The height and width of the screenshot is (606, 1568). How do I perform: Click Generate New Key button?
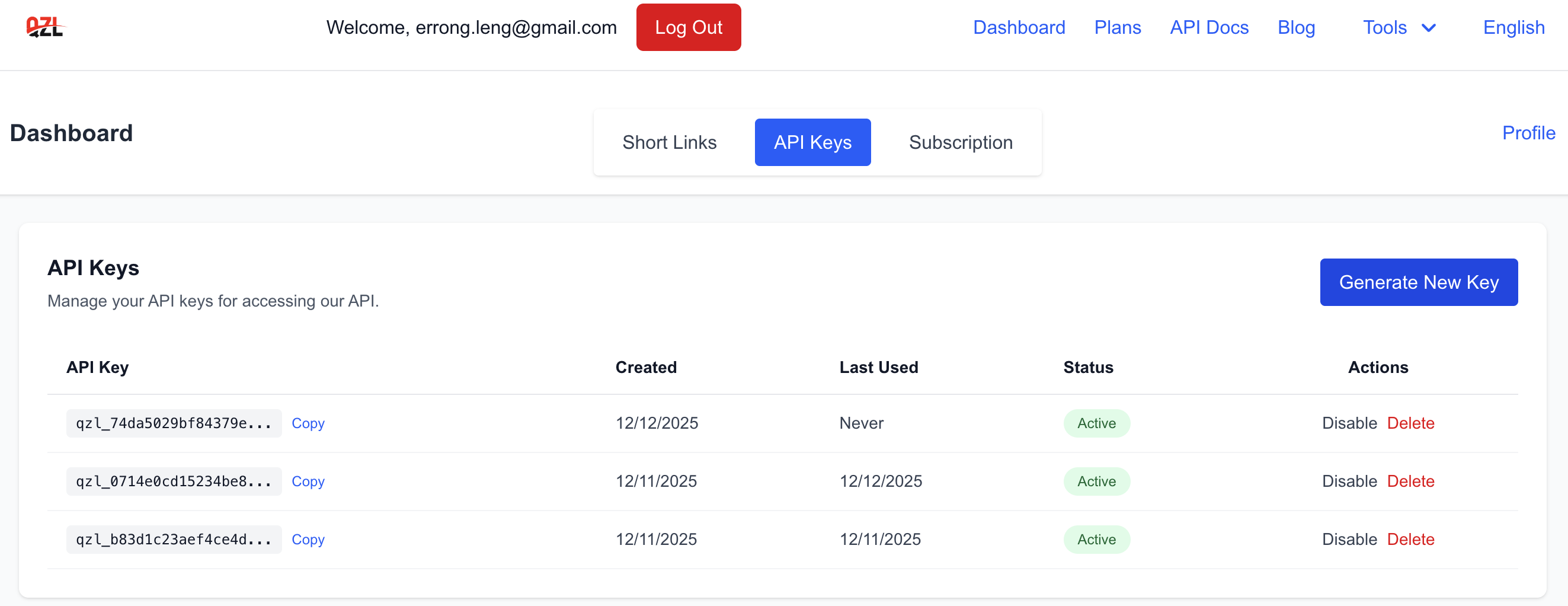[1417, 282]
